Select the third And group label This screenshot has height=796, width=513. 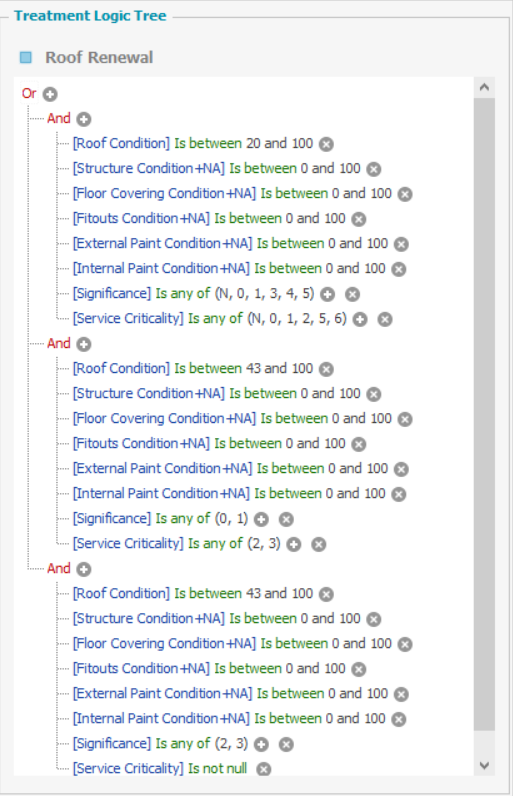pyautogui.click(x=59, y=568)
